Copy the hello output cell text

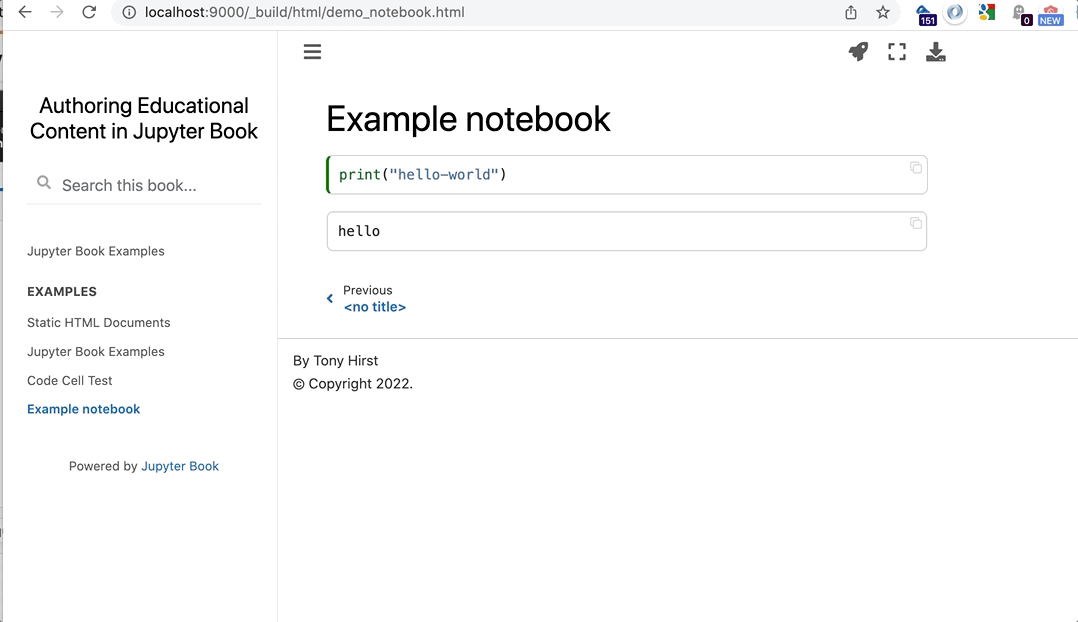click(916, 223)
